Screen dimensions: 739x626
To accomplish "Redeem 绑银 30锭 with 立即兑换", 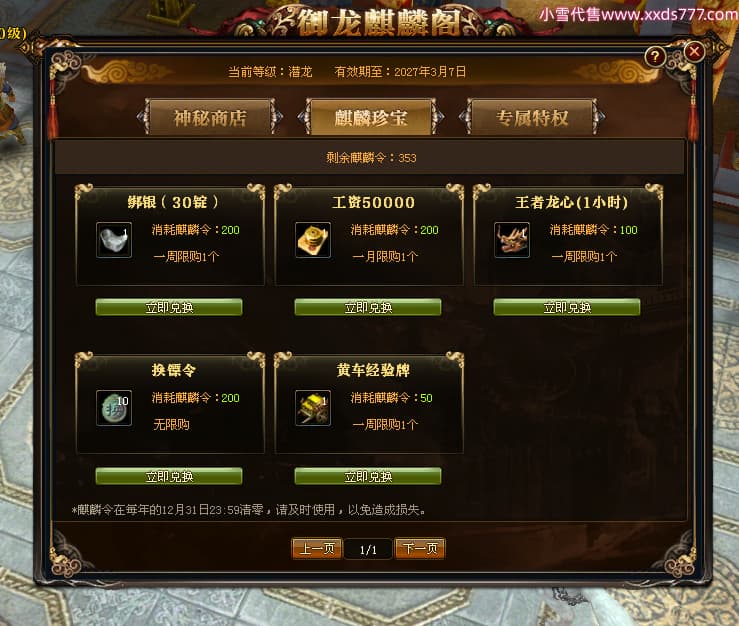I will point(169,307).
